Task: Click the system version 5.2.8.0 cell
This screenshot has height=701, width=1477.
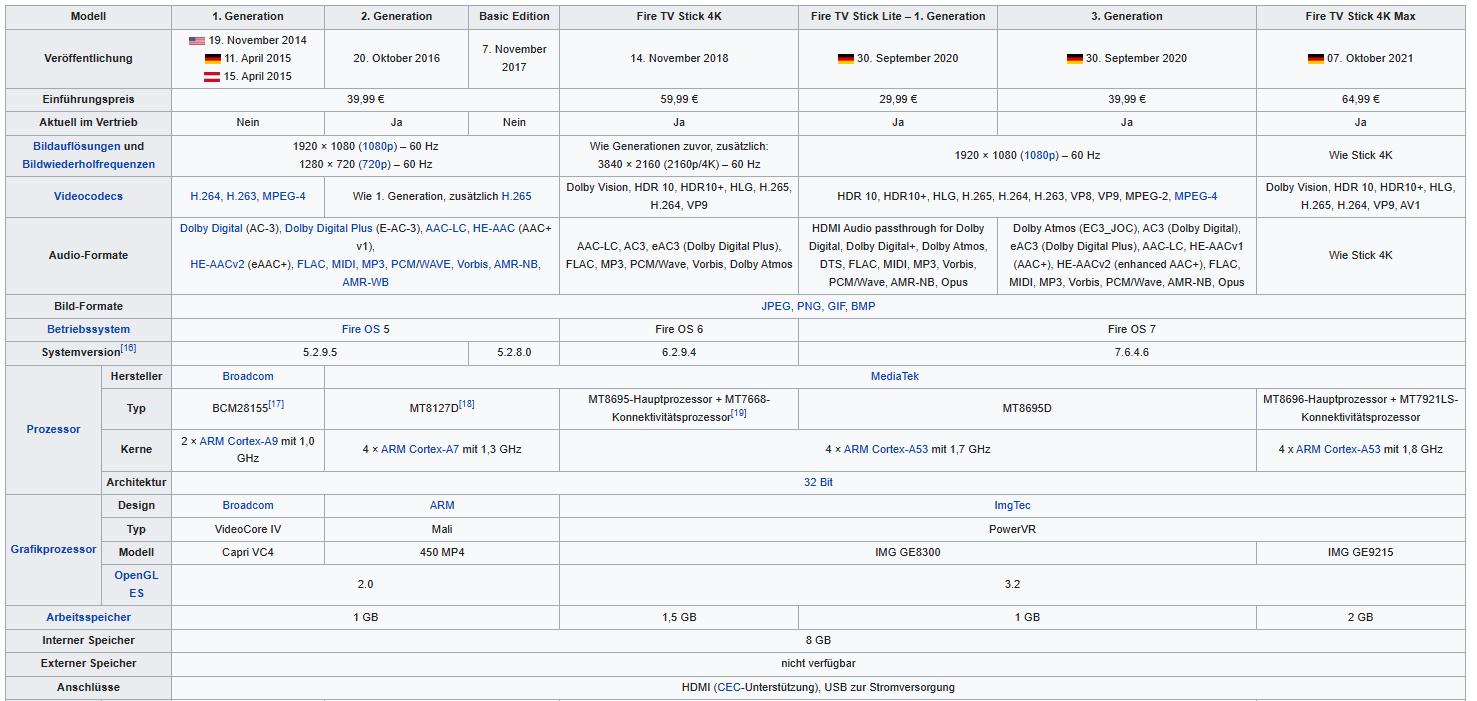Action: (x=514, y=352)
